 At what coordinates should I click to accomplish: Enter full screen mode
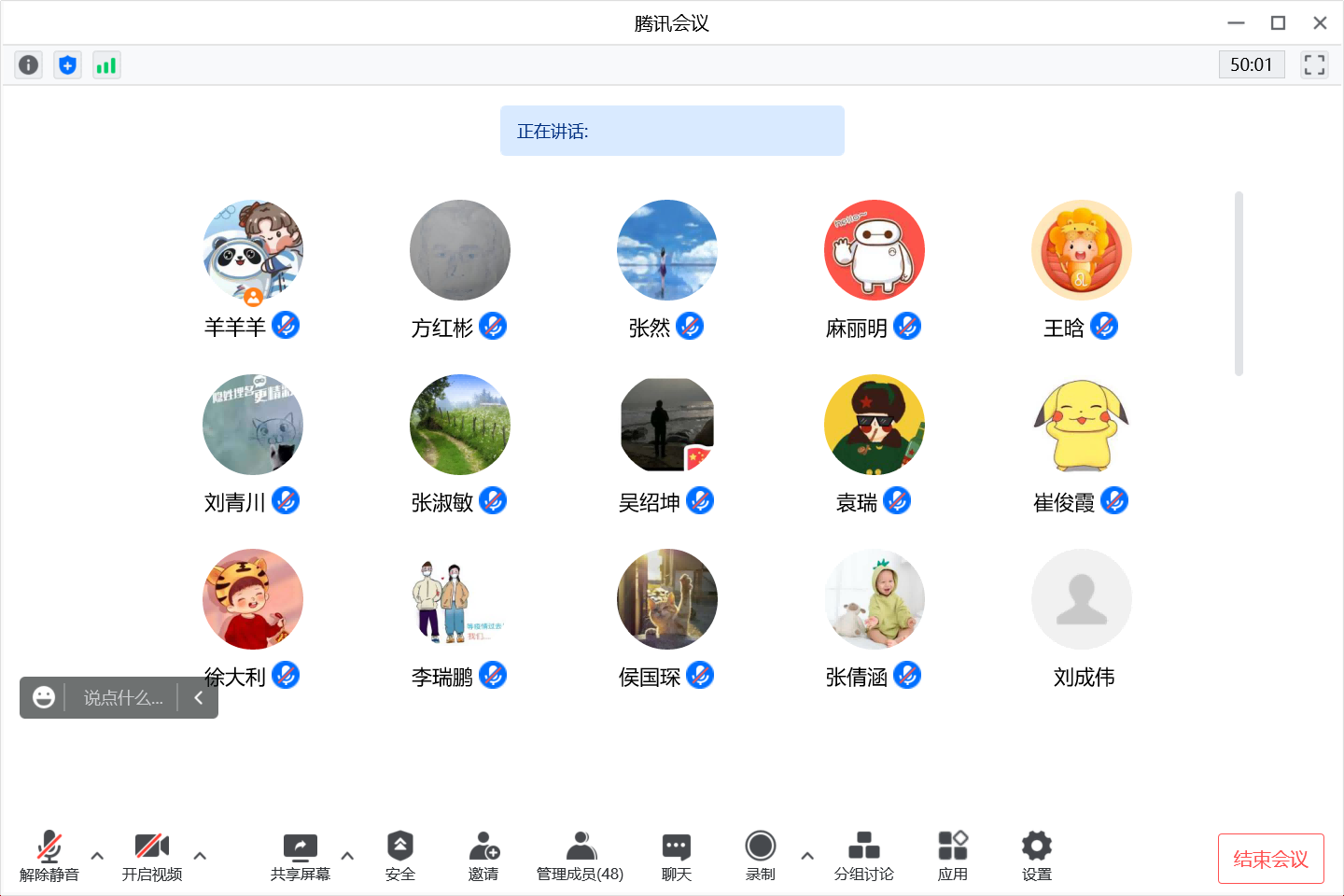point(1314,64)
